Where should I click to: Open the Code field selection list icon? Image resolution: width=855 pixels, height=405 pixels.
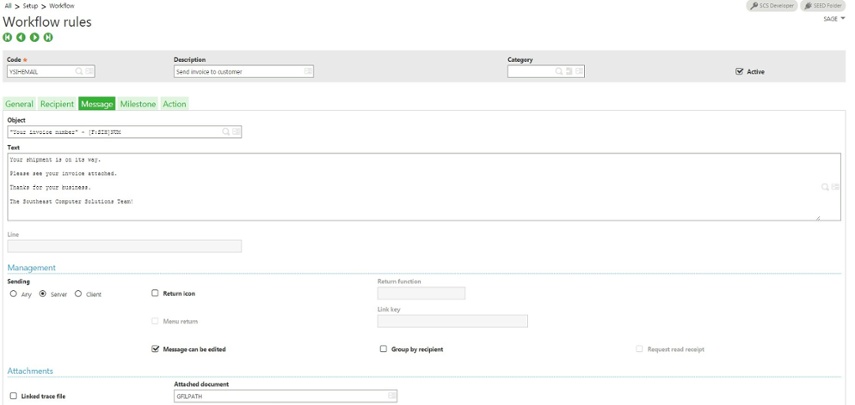[x=90, y=72]
